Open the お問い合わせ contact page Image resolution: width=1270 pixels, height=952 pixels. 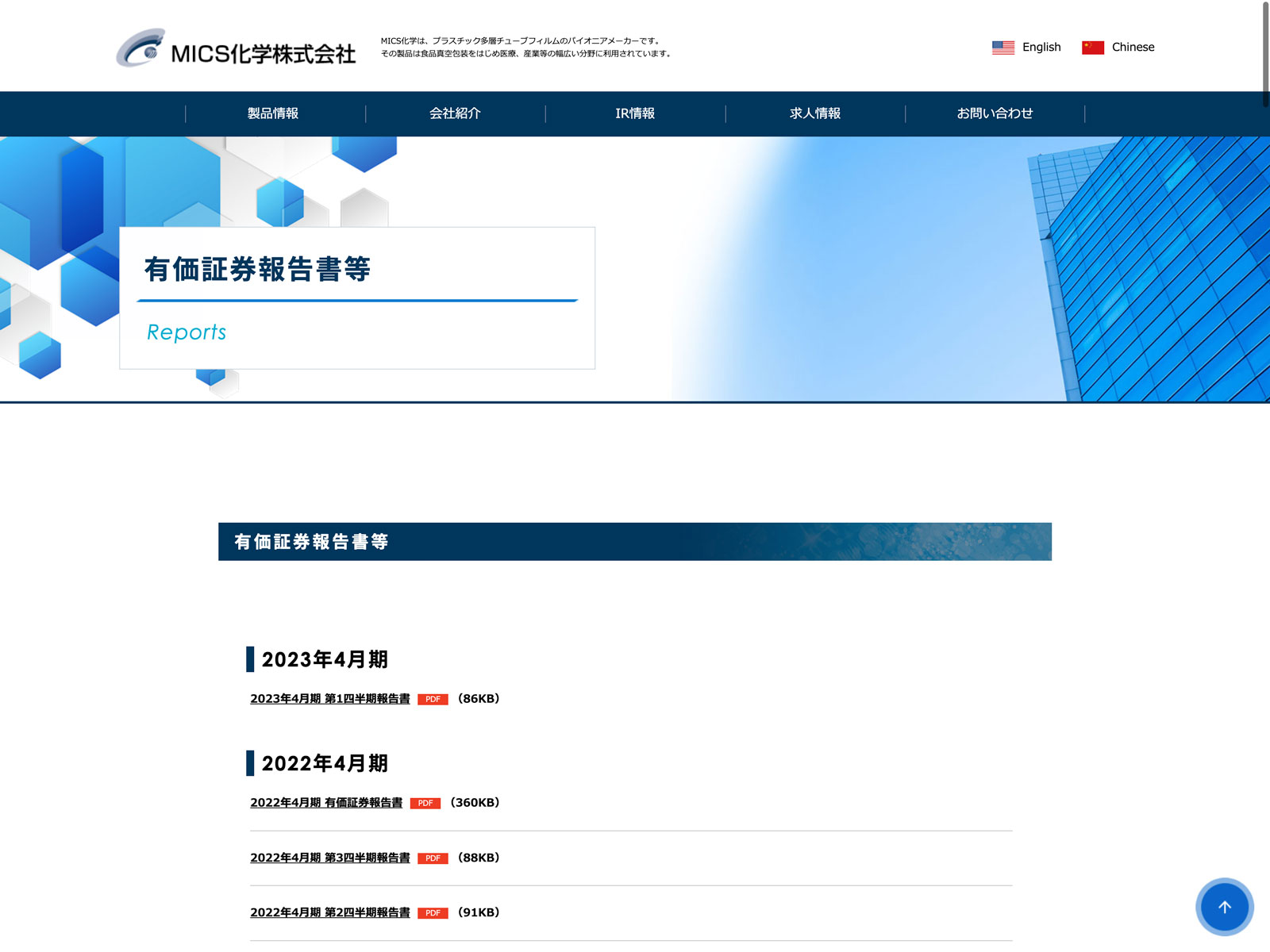click(995, 113)
